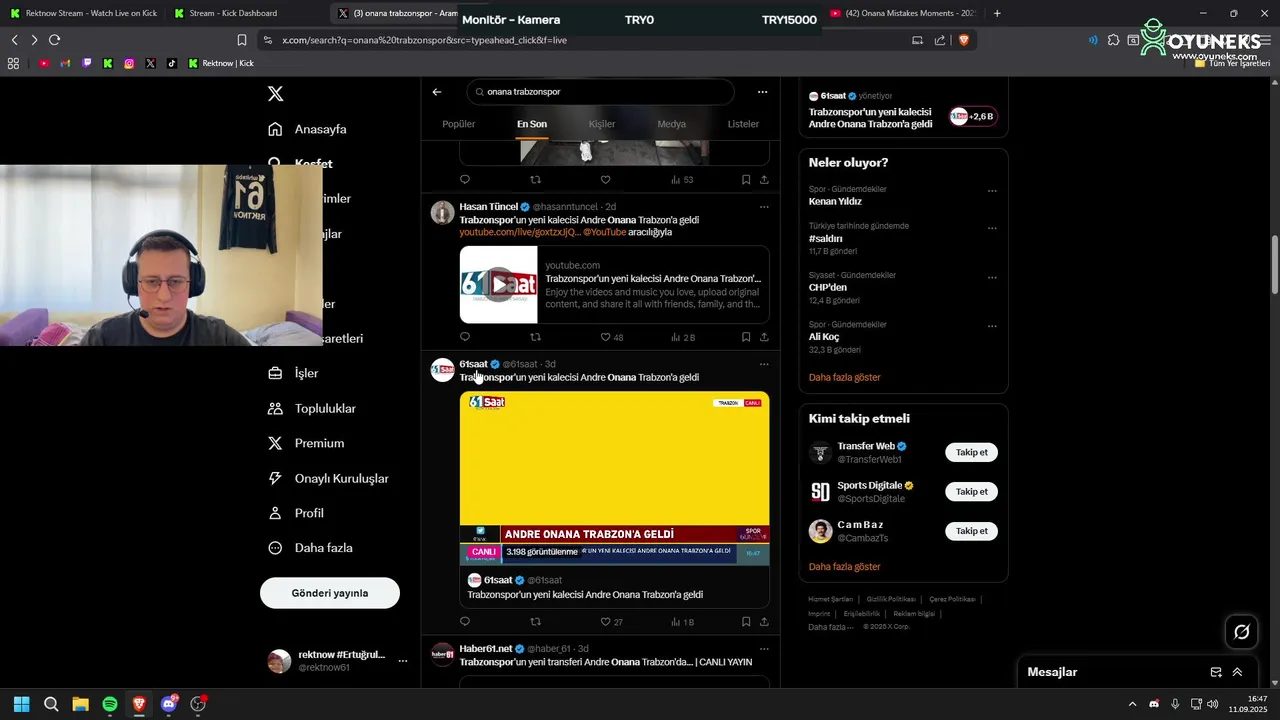The width and height of the screenshot is (1280, 720).
Task: View analytics showing 1 B on 61saat post
Action: [x=682, y=622]
